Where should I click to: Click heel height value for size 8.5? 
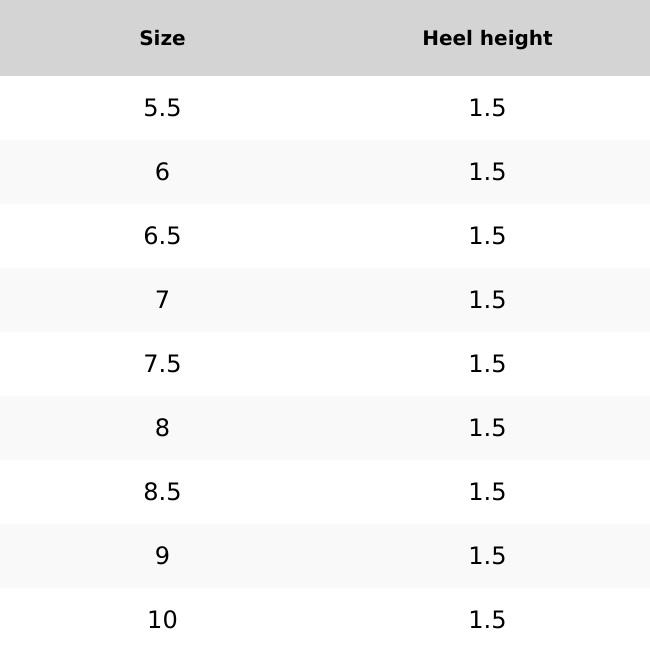point(487,492)
